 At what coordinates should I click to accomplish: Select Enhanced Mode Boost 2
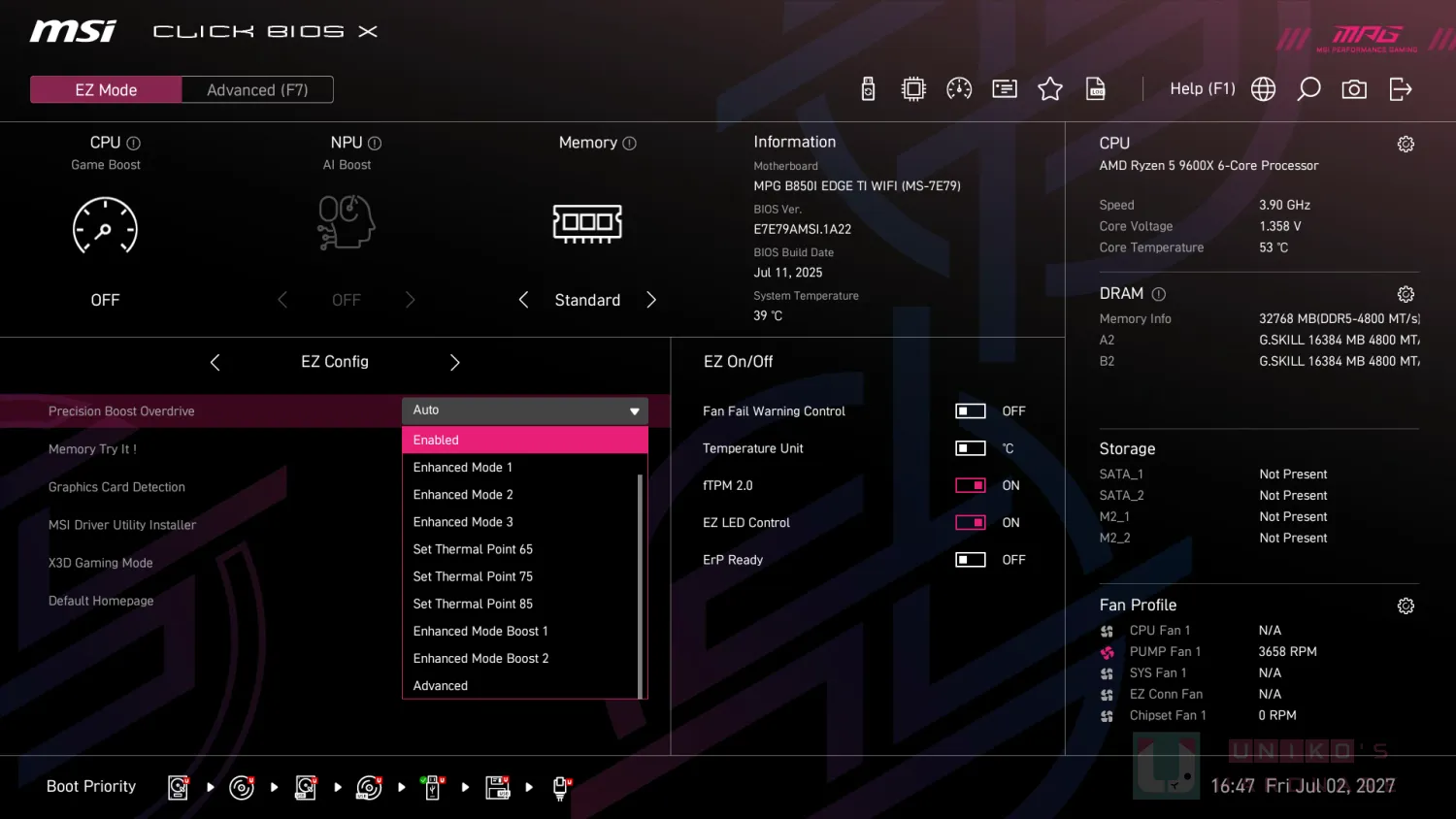tap(520, 658)
